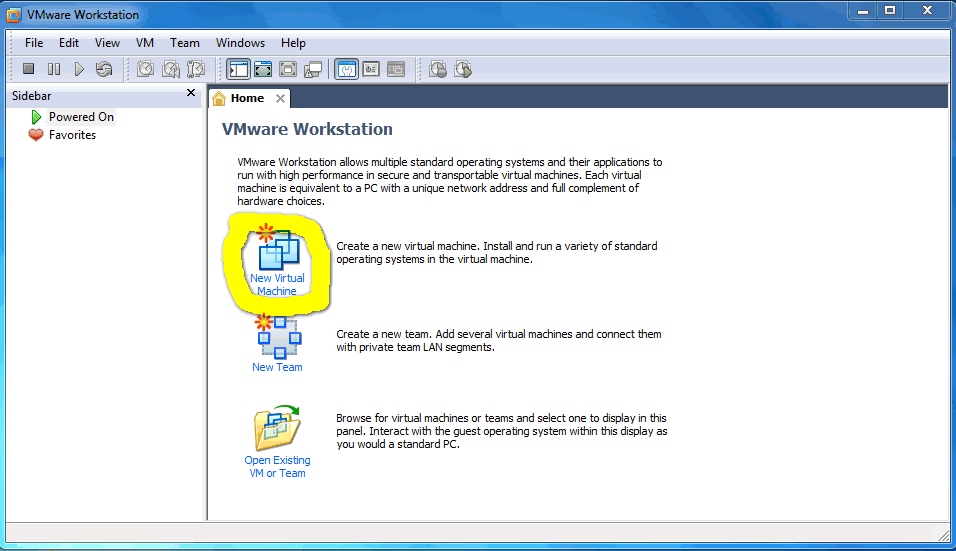Click the Home tab house icon

pos(219,98)
